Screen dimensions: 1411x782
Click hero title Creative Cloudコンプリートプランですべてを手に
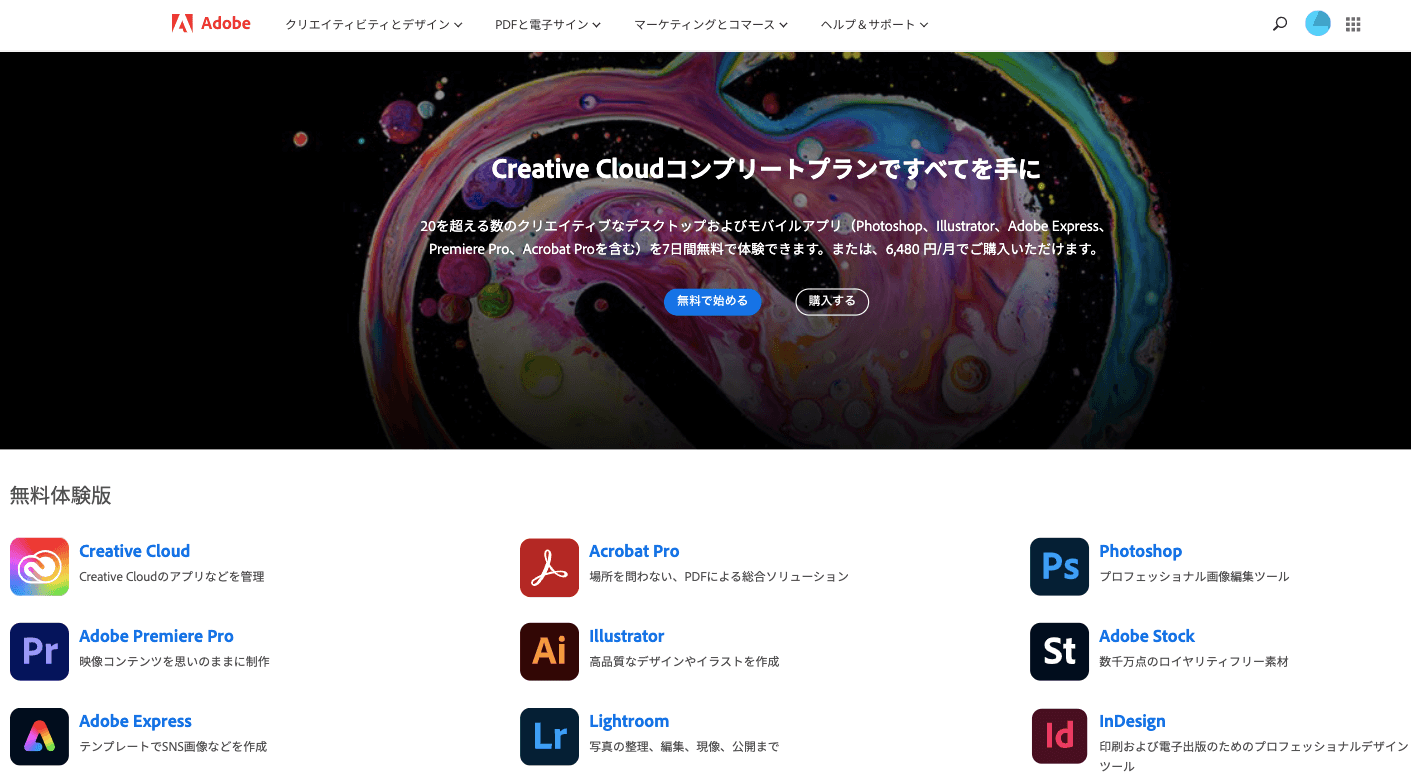pyautogui.click(x=766, y=169)
